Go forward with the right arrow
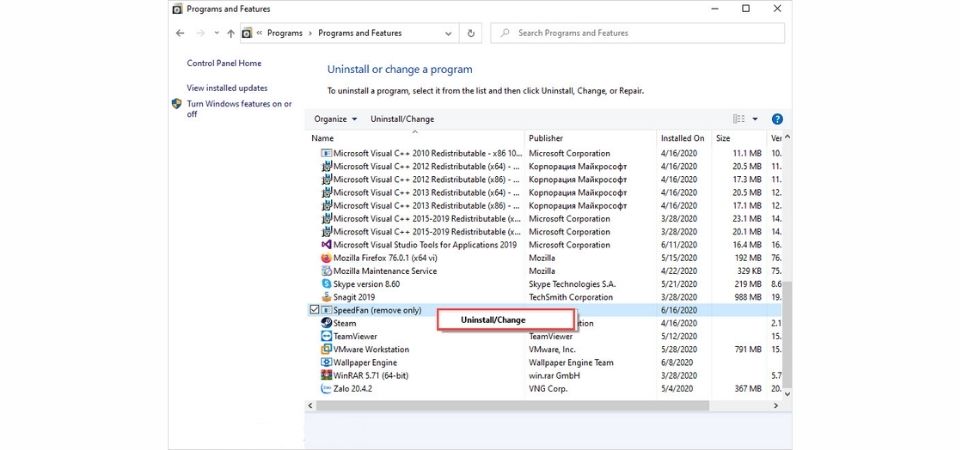This screenshot has width=960, height=450. 200,33
